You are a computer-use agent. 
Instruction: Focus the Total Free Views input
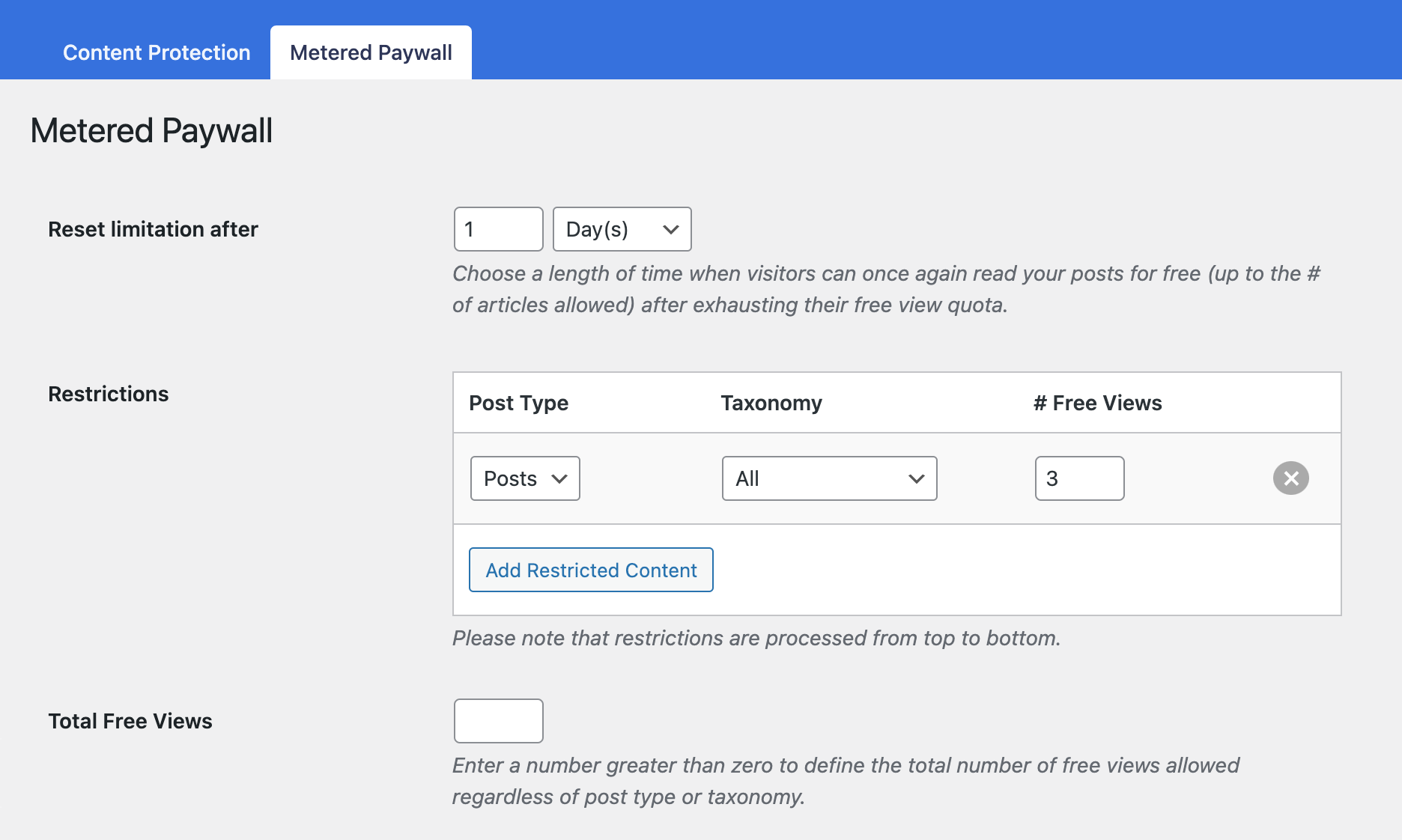pyautogui.click(x=498, y=721)
